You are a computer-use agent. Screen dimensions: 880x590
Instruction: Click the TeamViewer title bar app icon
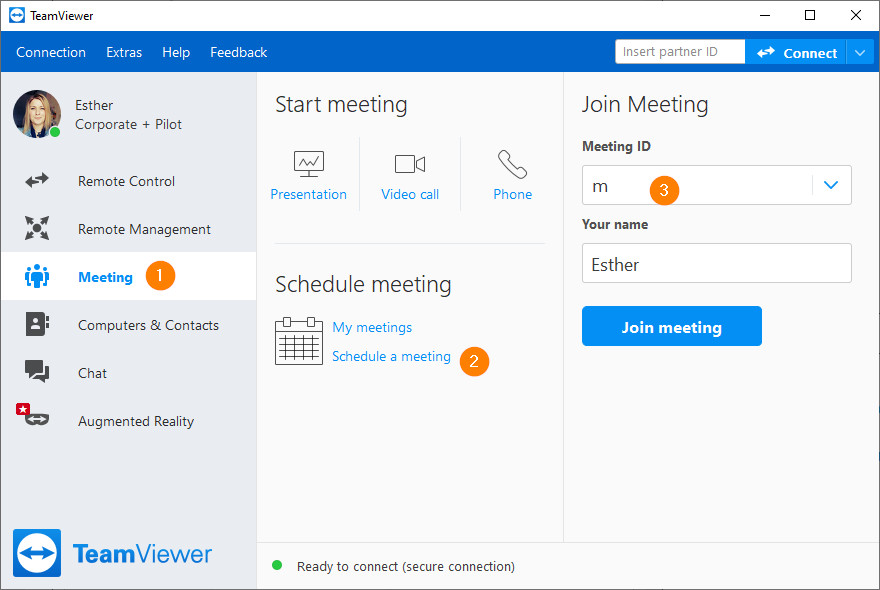coord(17,15)
